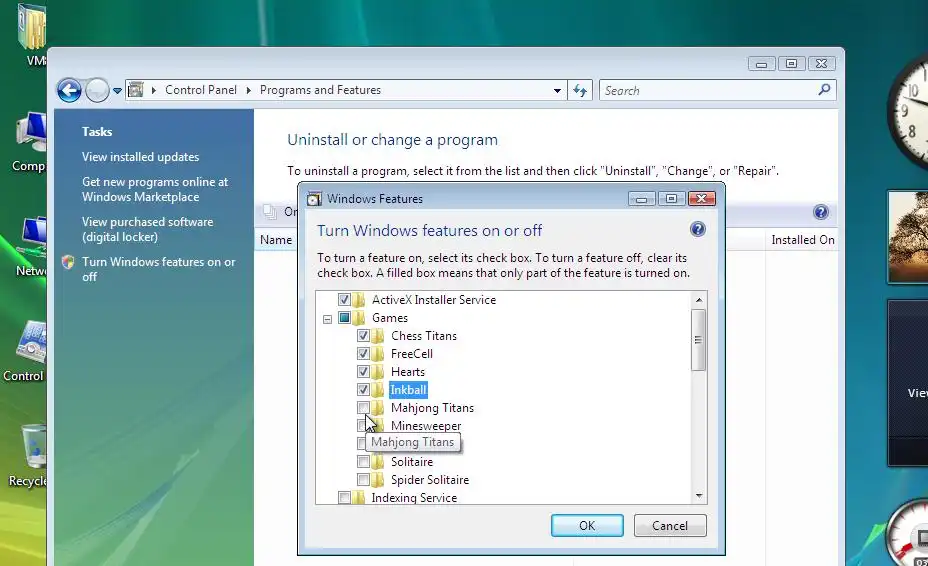
Task: Click the shield icon beside Turn Windows features
Action: pos(68,262)
